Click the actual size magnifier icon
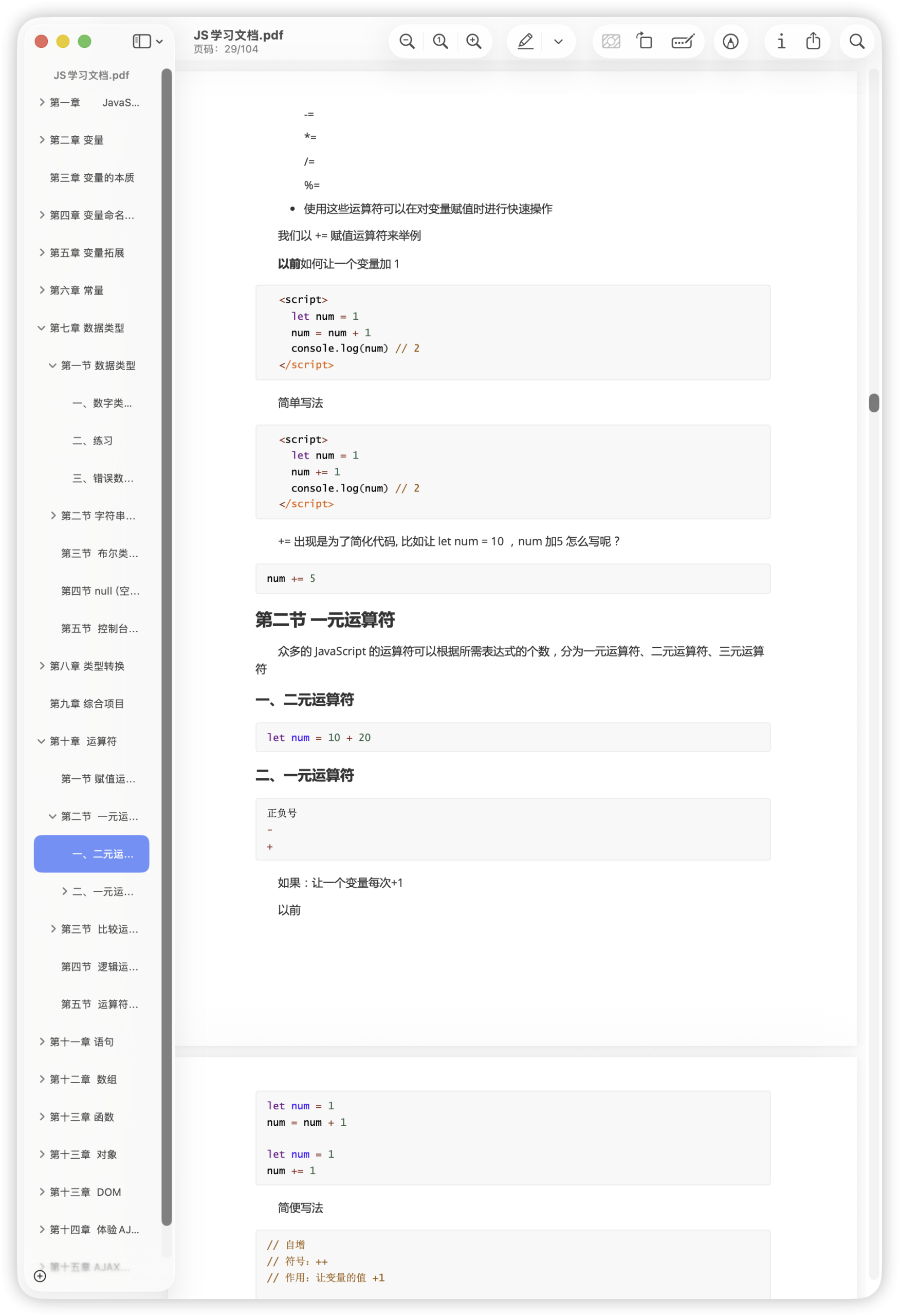 click(x=441, y=41)
